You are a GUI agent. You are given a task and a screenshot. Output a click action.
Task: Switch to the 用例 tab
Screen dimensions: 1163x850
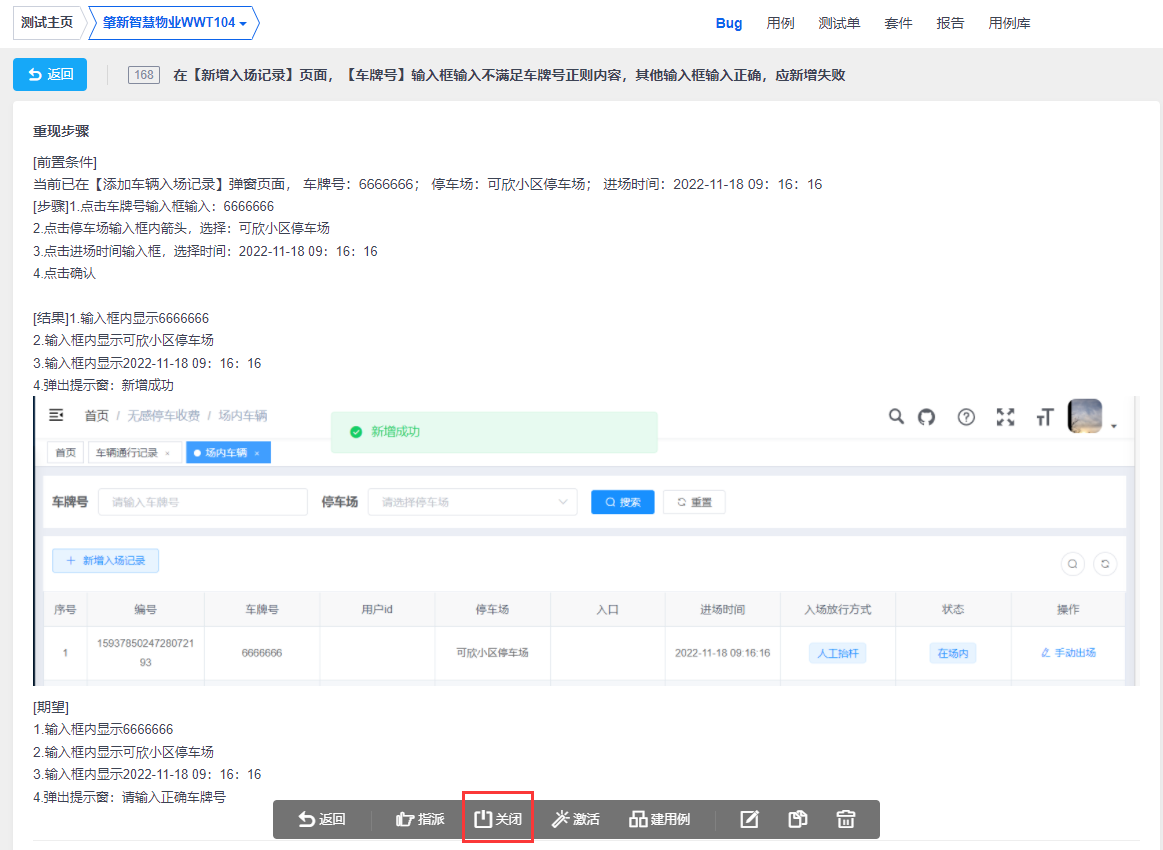click(780, 23)
